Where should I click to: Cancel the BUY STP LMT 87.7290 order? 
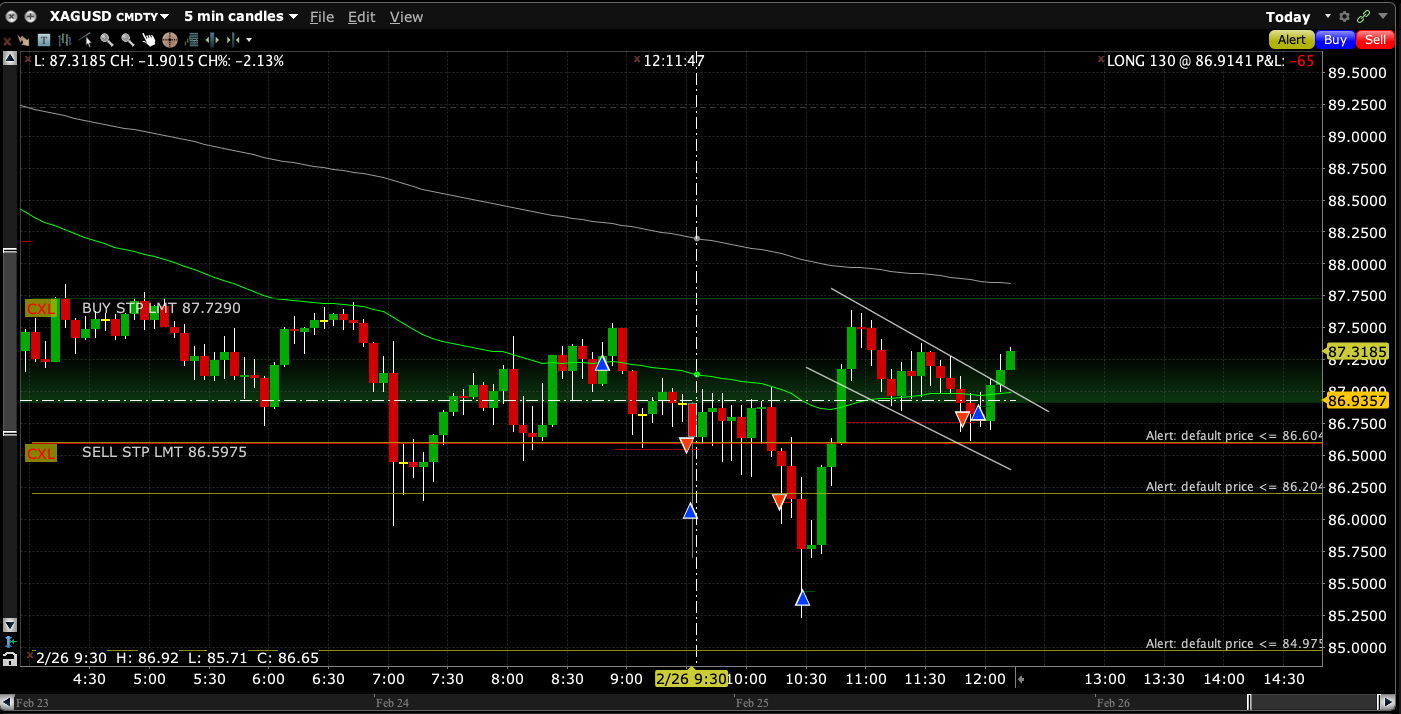click(x=41, y=309)
